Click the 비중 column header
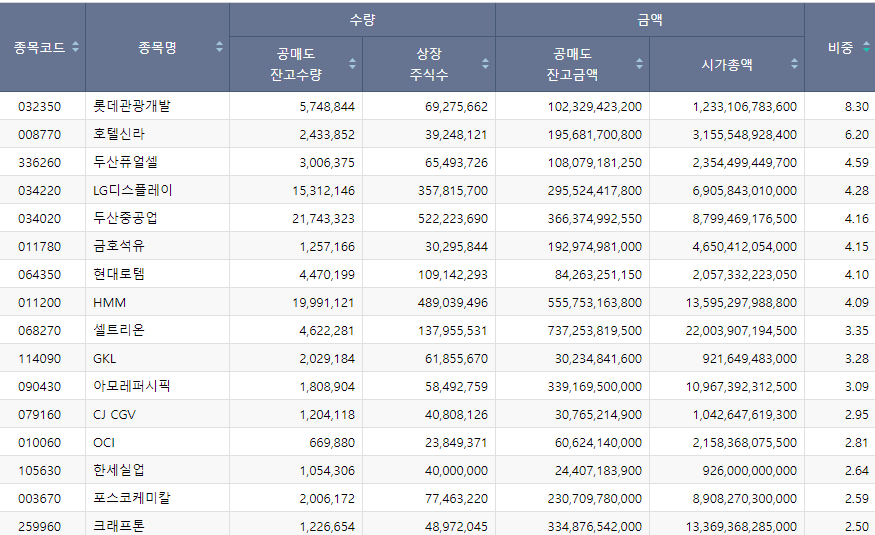Viewport: 875px width, 535px height. [840, 48]
